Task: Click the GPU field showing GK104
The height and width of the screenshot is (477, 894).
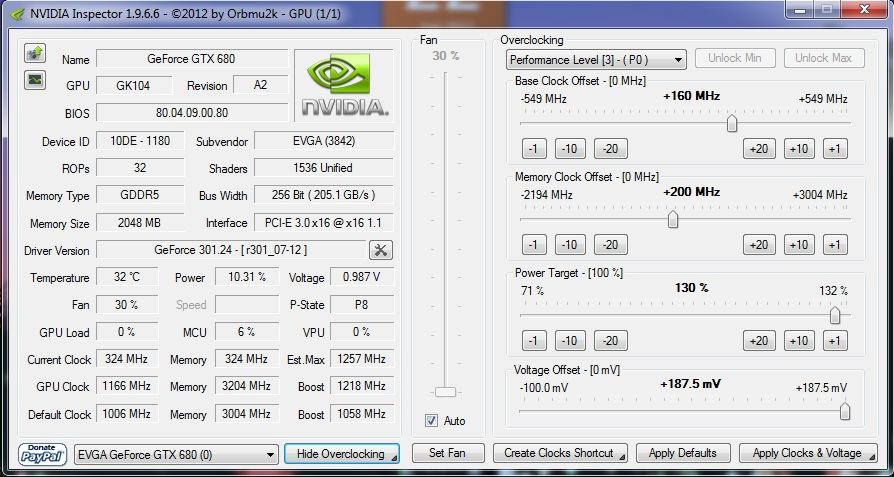Action: click(134, 85)
